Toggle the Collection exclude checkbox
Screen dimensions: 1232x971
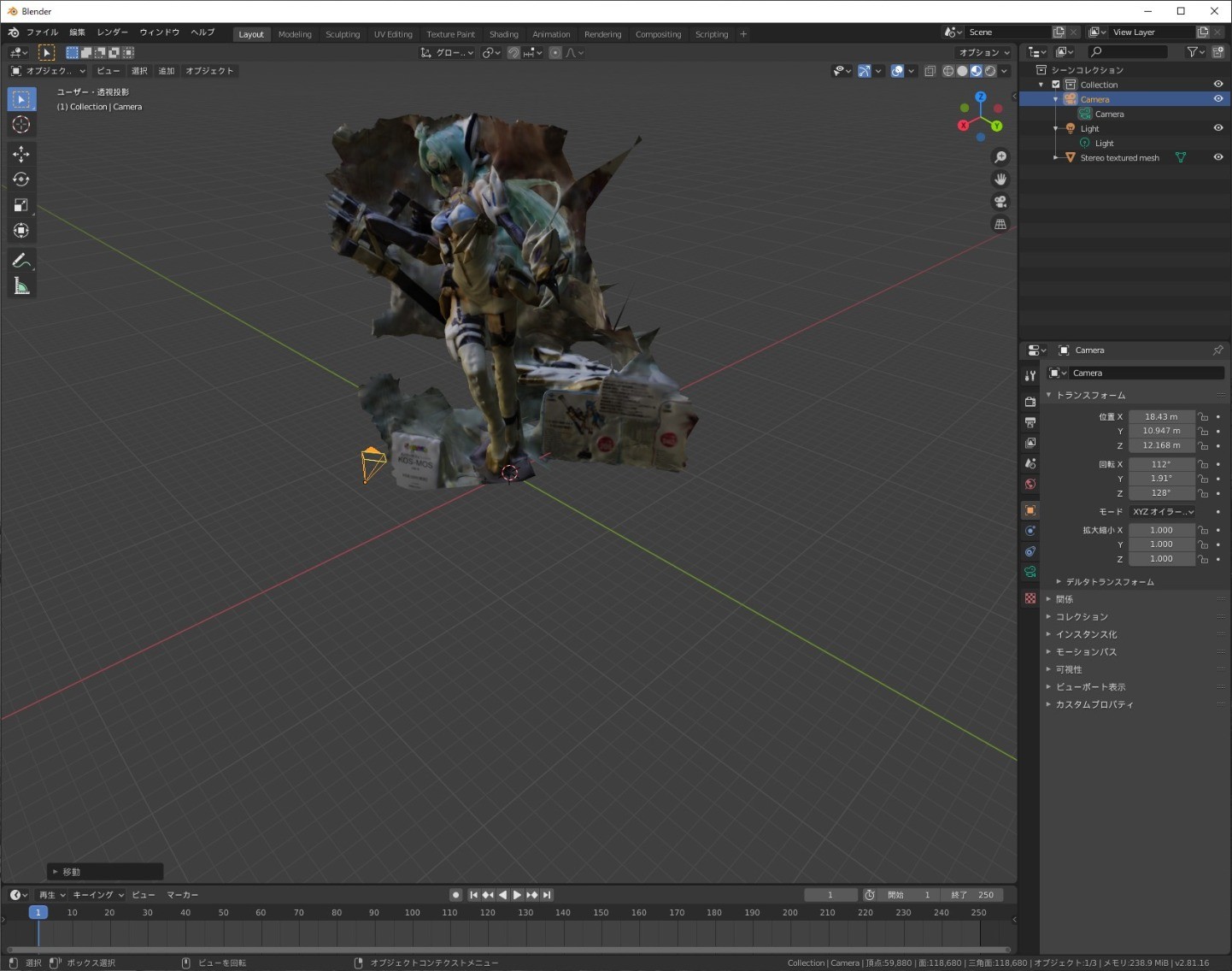tap(1056, 85)
